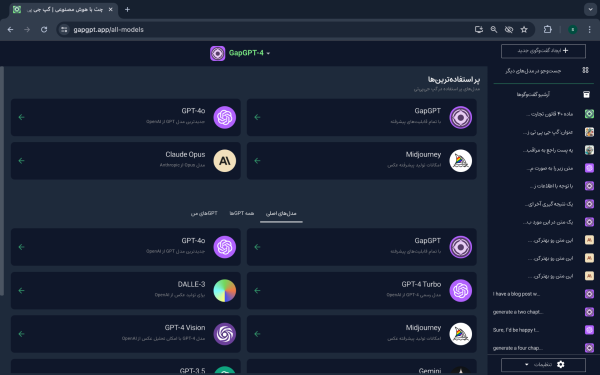Open جستجو در مدل‌های دیگر grid icon
The image size is (600, 375).
[x=585, y=70]
